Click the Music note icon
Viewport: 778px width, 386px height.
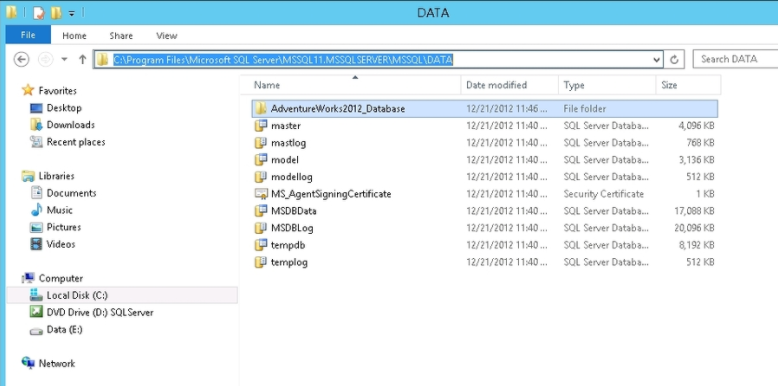[36, 210]
